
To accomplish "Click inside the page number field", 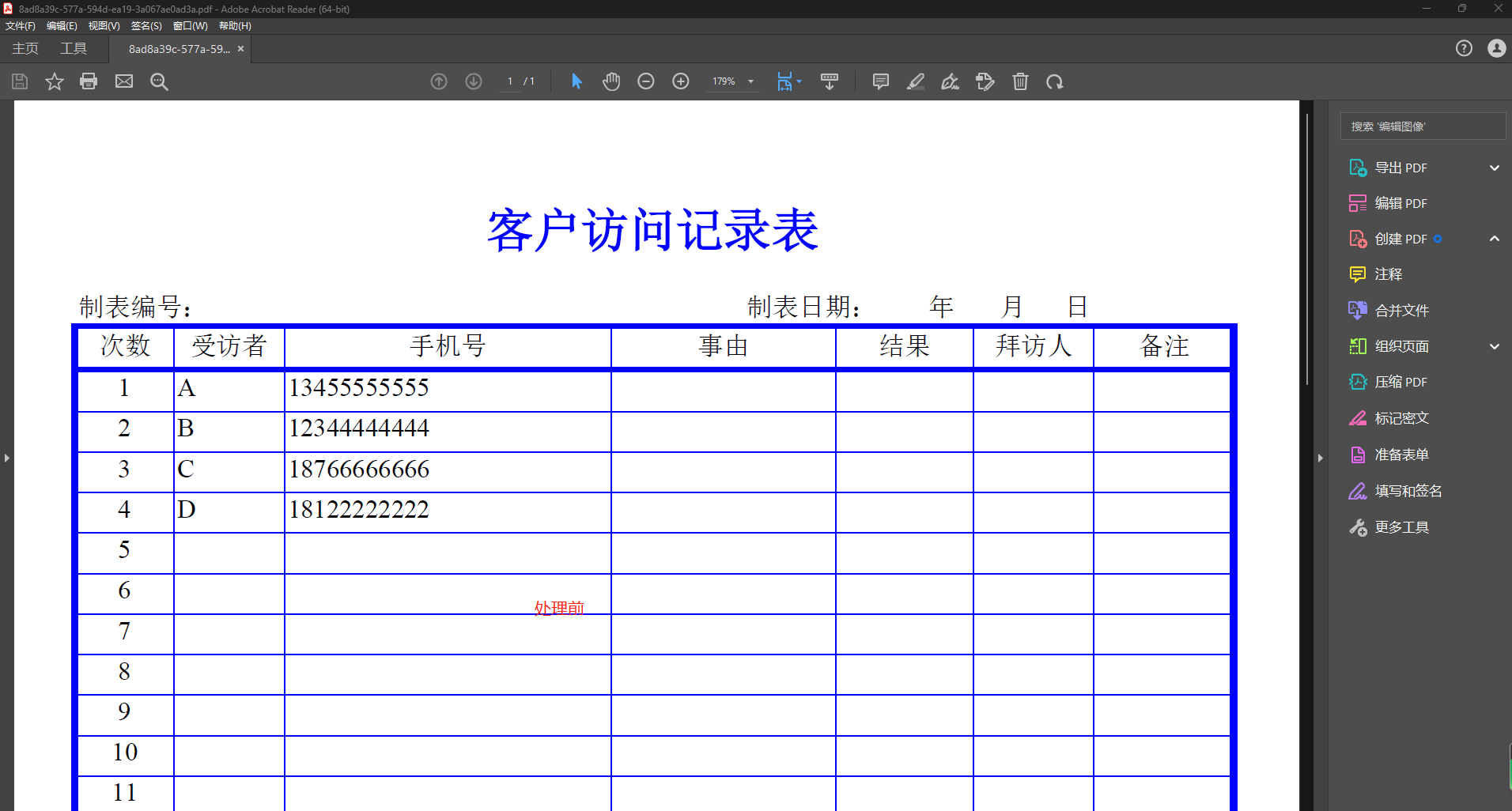I will click(509, 81).
